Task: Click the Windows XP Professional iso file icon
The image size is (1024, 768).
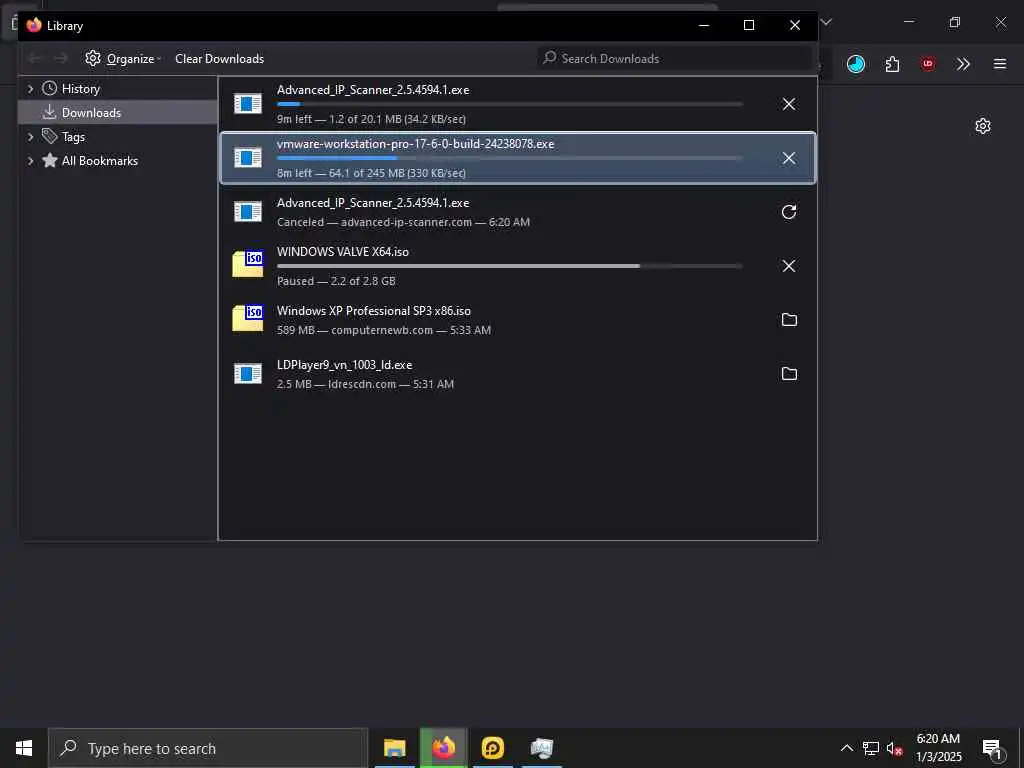Action: (x=248, y=318)
